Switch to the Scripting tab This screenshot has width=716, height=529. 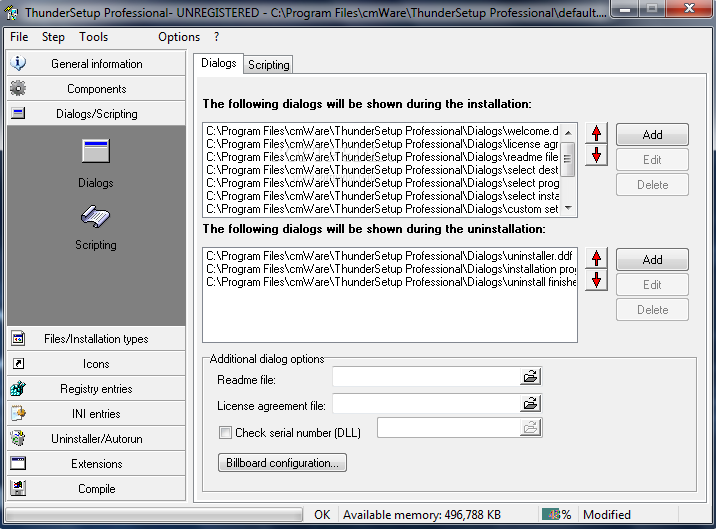[268, 65]
